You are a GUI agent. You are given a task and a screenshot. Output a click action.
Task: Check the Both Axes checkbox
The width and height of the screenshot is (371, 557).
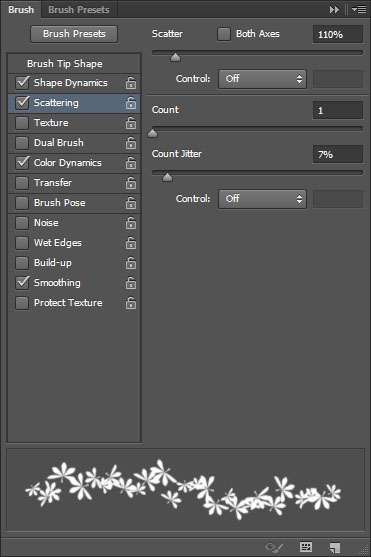click(x=224, y=34)
